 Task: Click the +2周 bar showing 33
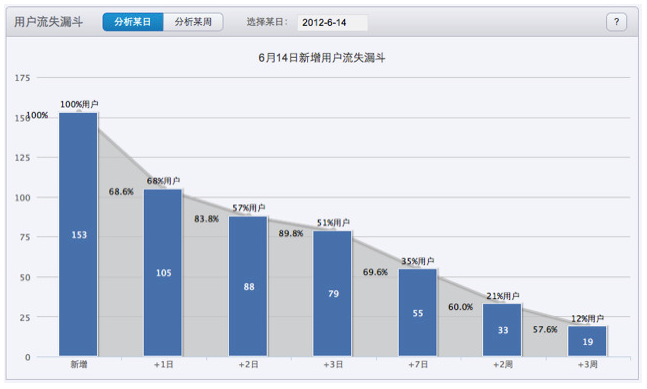[x=502, y=330]
